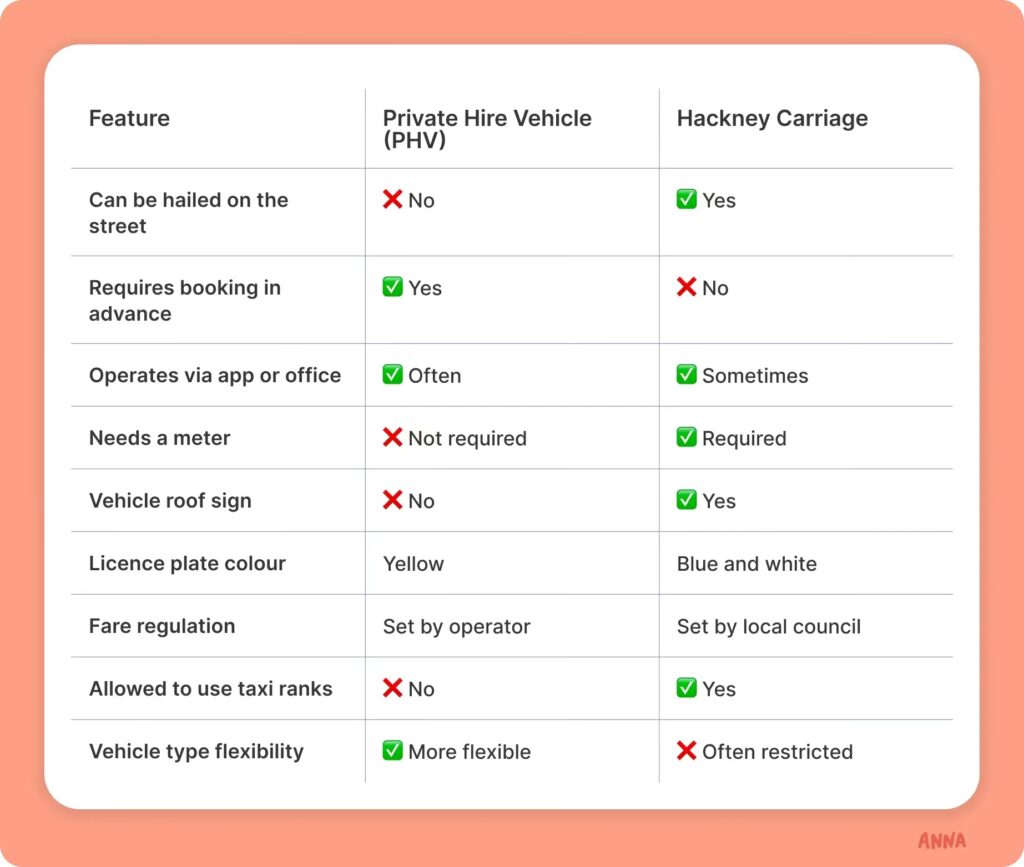Click red cross beside Often restricted
This screenshot has width=1024, height=867.
687,751
